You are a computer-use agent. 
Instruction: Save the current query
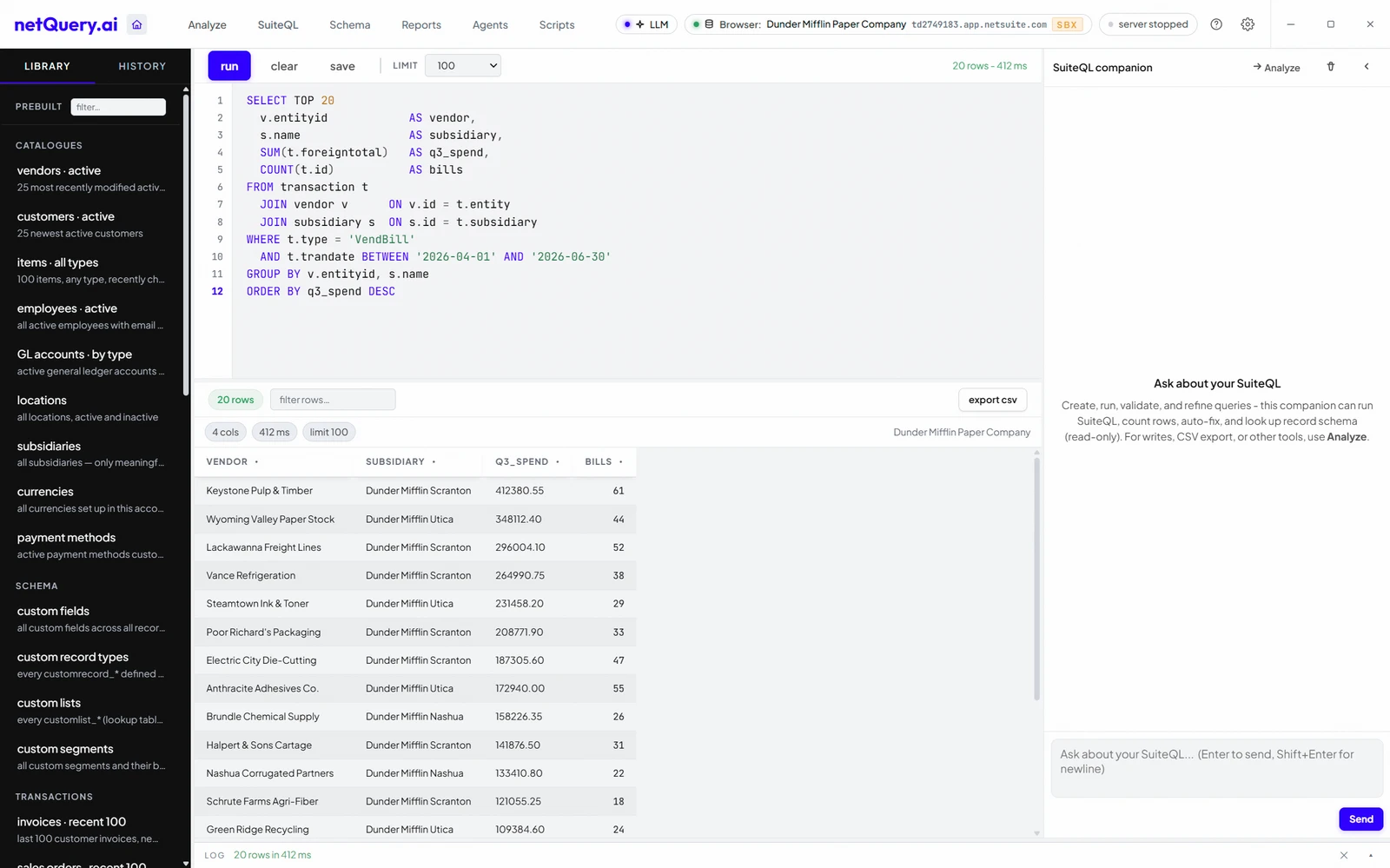[342, 66]
